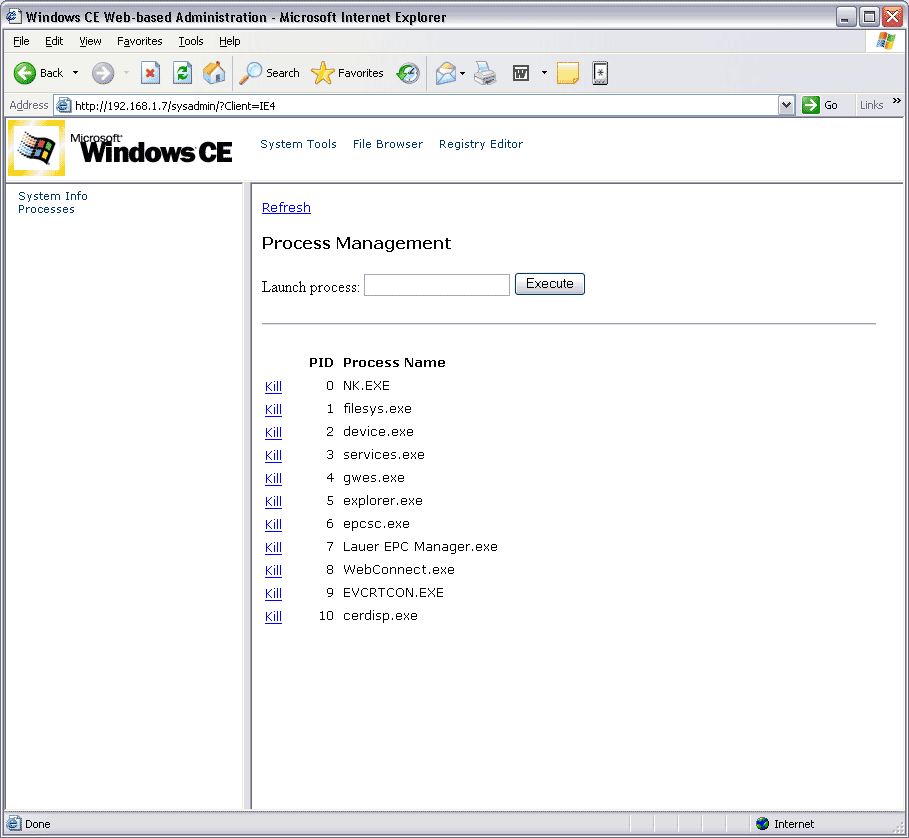The width and height of the screenshot is (909, 838).
Task: Expand the Links toolbar chevron
Action: (897, 101)
